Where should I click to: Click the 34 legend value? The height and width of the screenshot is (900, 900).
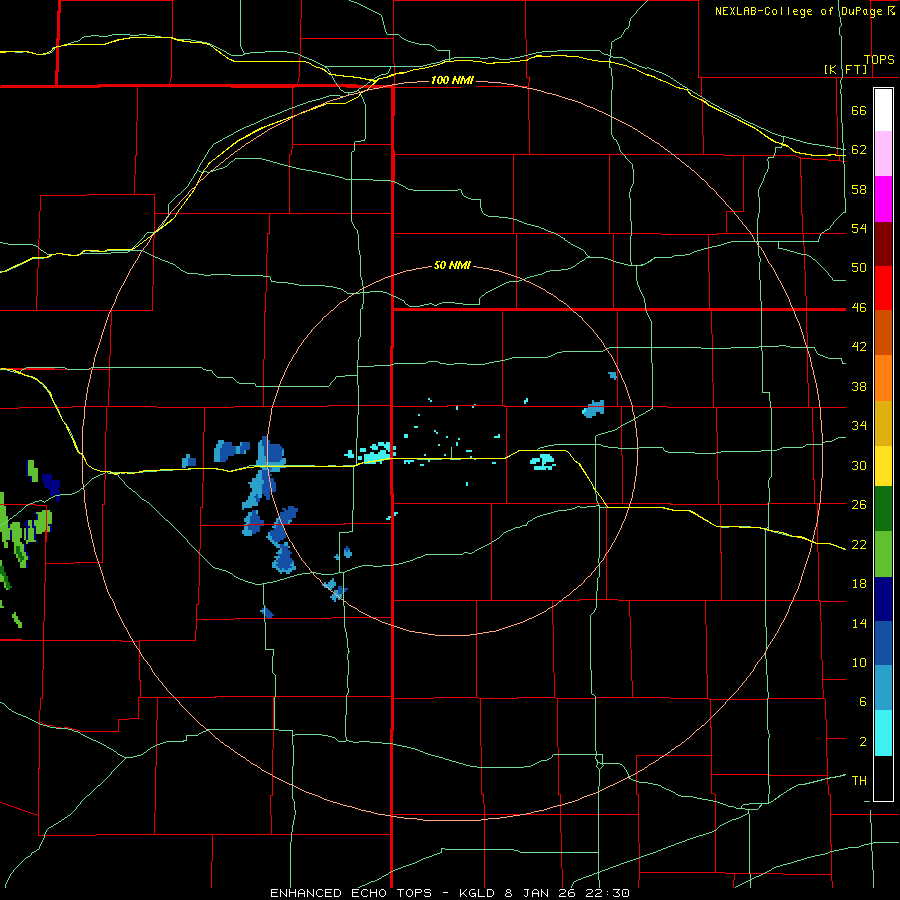(859, 426)
